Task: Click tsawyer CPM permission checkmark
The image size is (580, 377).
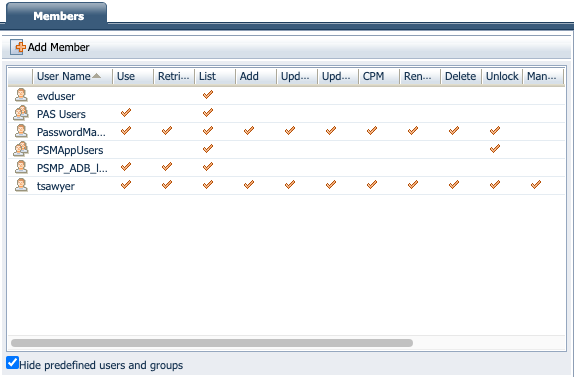Action: point(372,184)
